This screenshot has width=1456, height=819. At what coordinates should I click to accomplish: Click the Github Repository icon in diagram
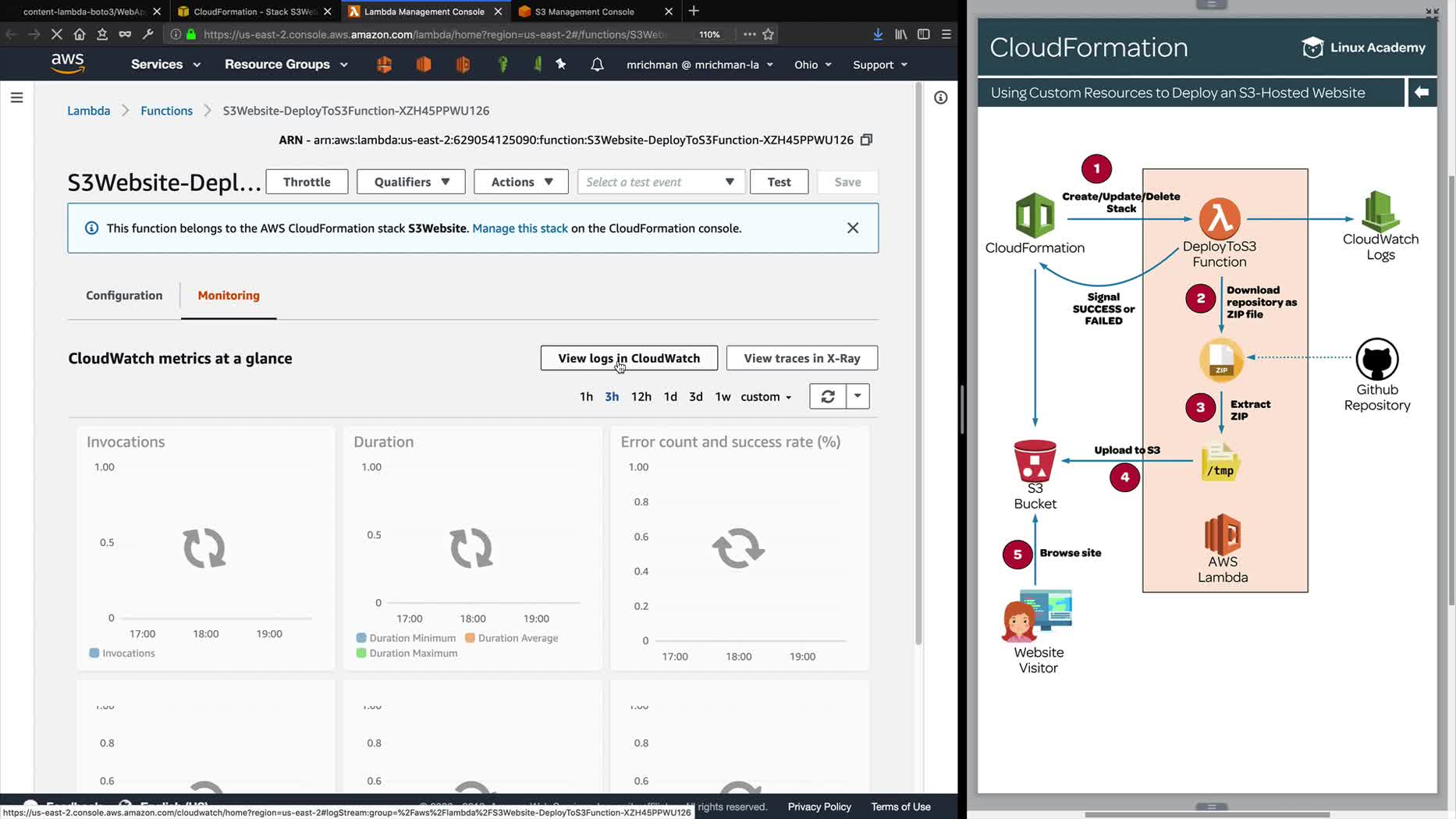pyautogui.click(x=1377, y=360)
